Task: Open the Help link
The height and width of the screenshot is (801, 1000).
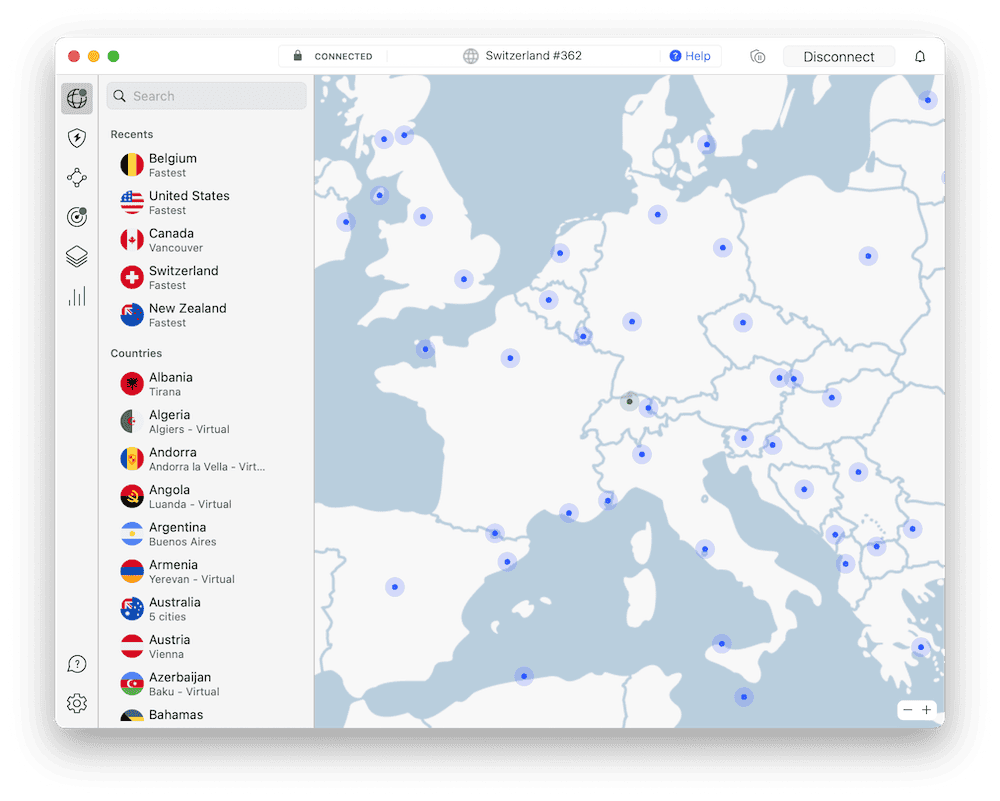Action: click(x=690, y=56)
